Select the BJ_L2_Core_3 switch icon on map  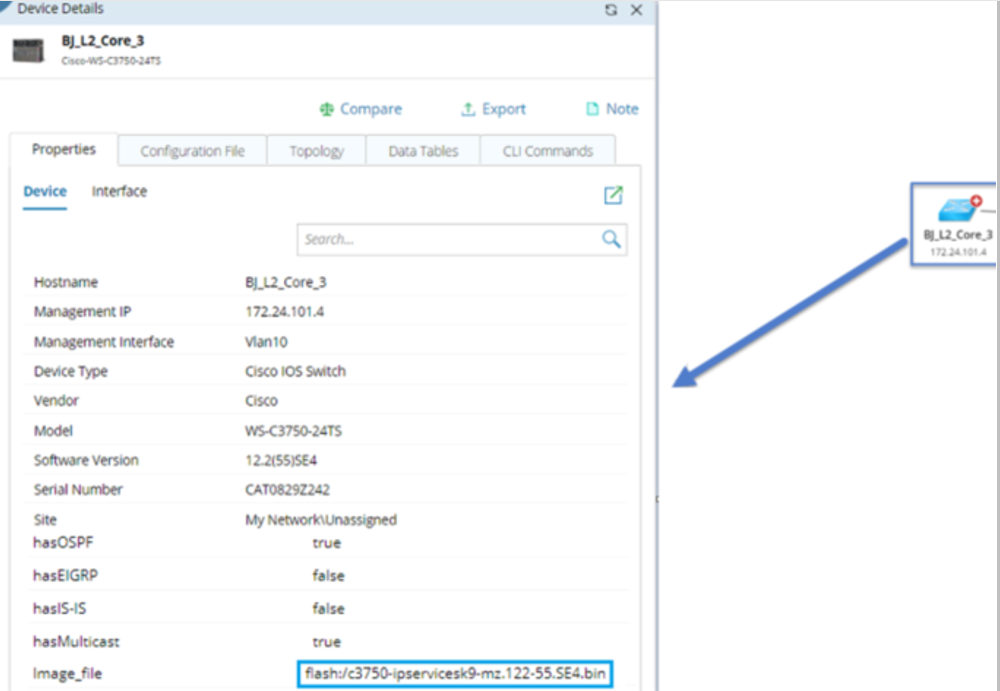point(955,210)
